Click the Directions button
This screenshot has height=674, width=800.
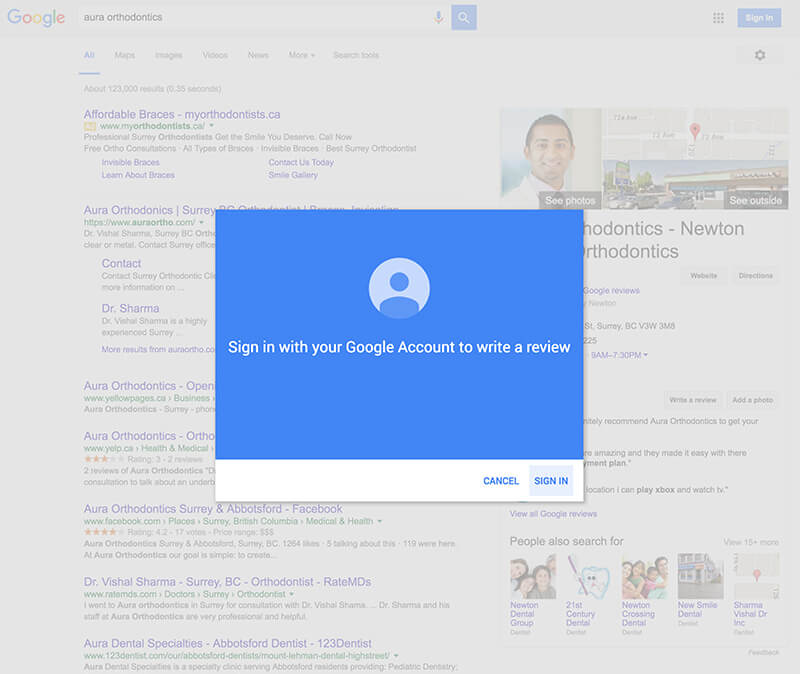click(x=756, y=276)
